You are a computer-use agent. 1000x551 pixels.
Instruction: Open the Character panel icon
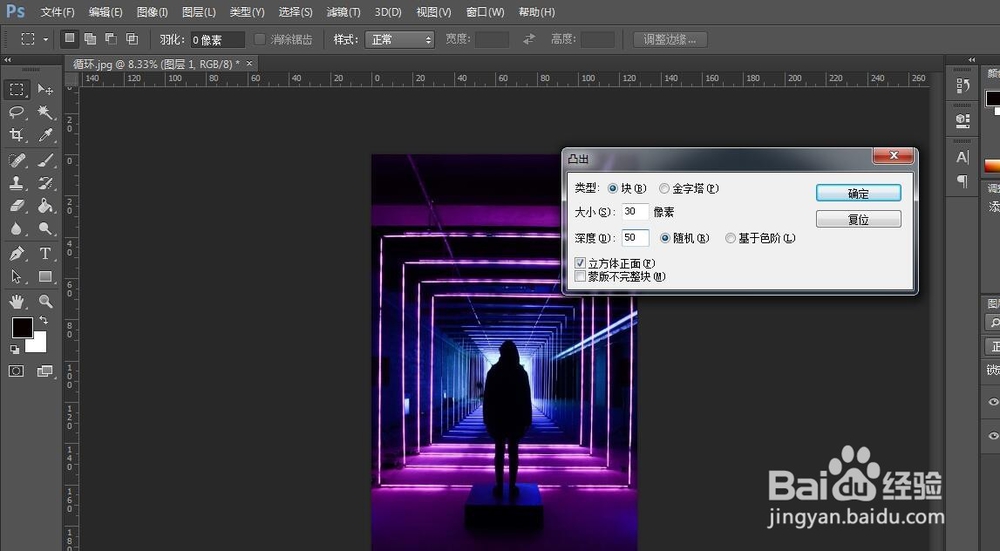click(x=962, y=156)
